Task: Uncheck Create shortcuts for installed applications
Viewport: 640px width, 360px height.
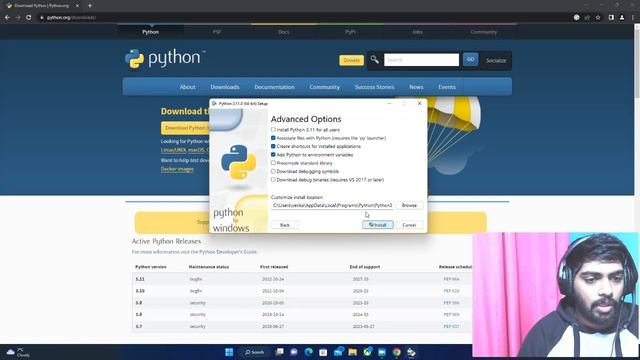Action: point(273,146)
